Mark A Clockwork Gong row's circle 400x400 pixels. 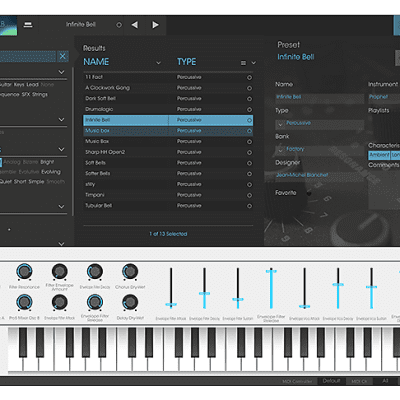tap(249, 88)
